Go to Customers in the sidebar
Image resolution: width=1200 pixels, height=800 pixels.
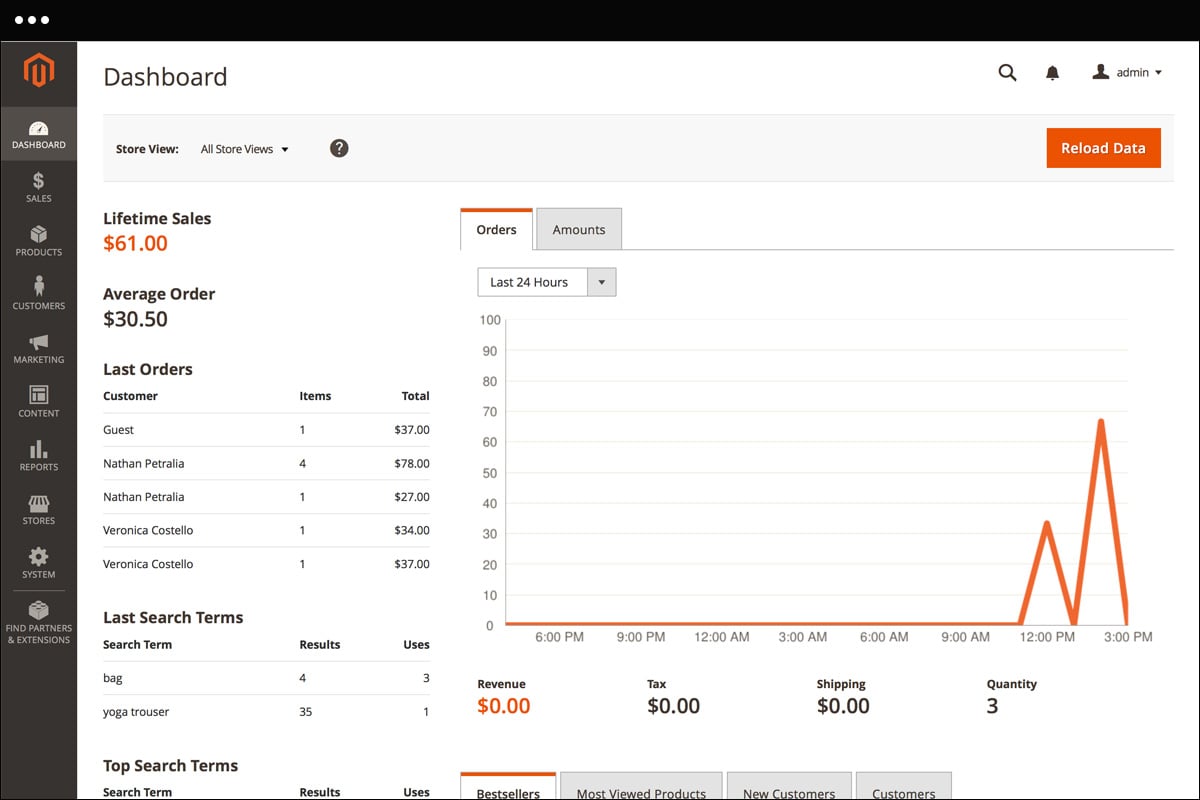tap(38, 294)
